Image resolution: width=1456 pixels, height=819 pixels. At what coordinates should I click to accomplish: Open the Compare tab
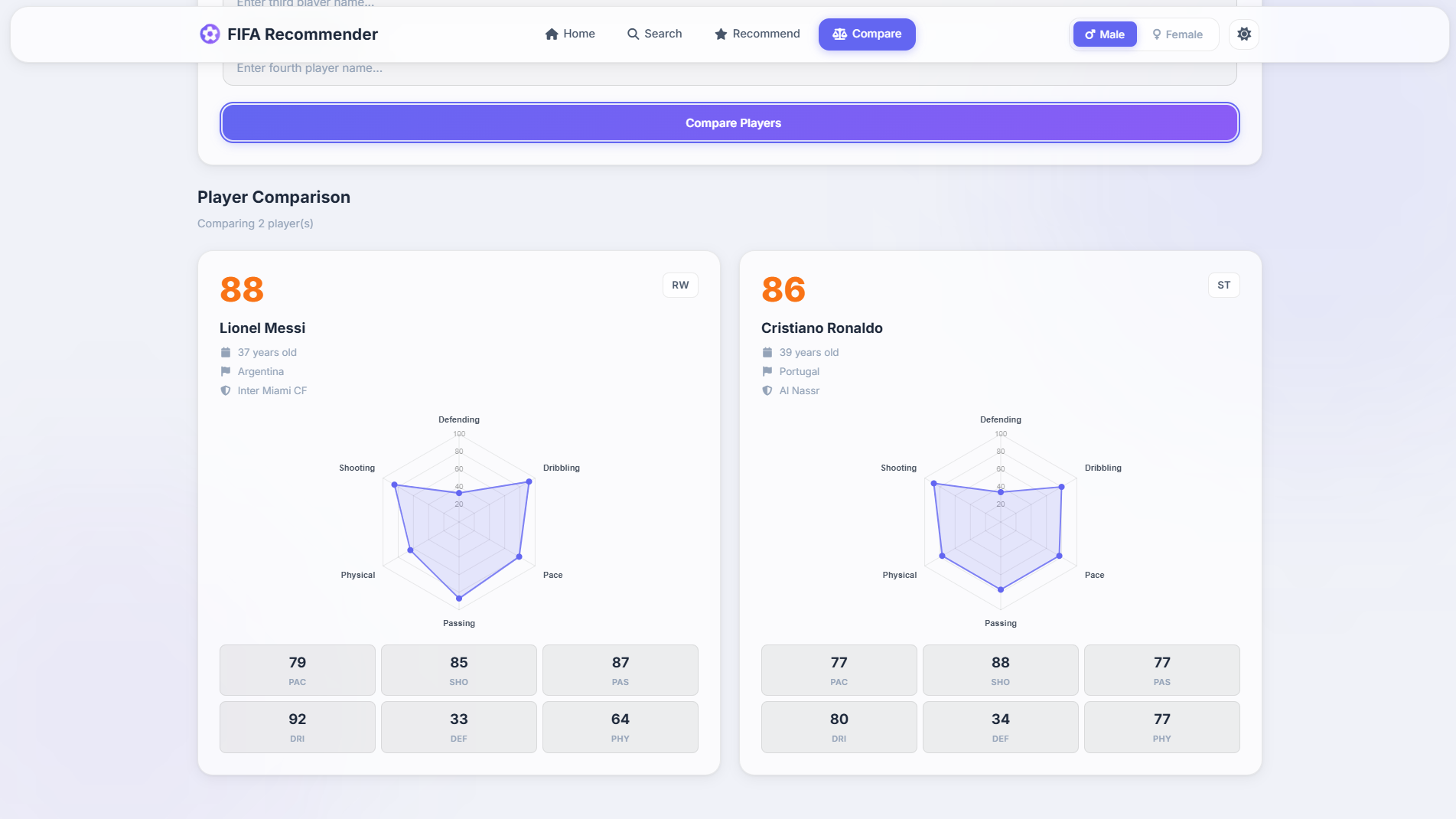click(867, 34)
